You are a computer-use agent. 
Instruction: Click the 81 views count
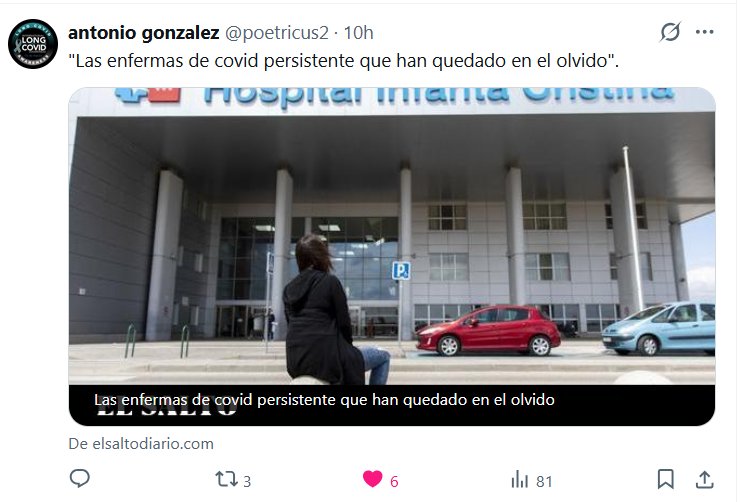click(x=544, y=482)
